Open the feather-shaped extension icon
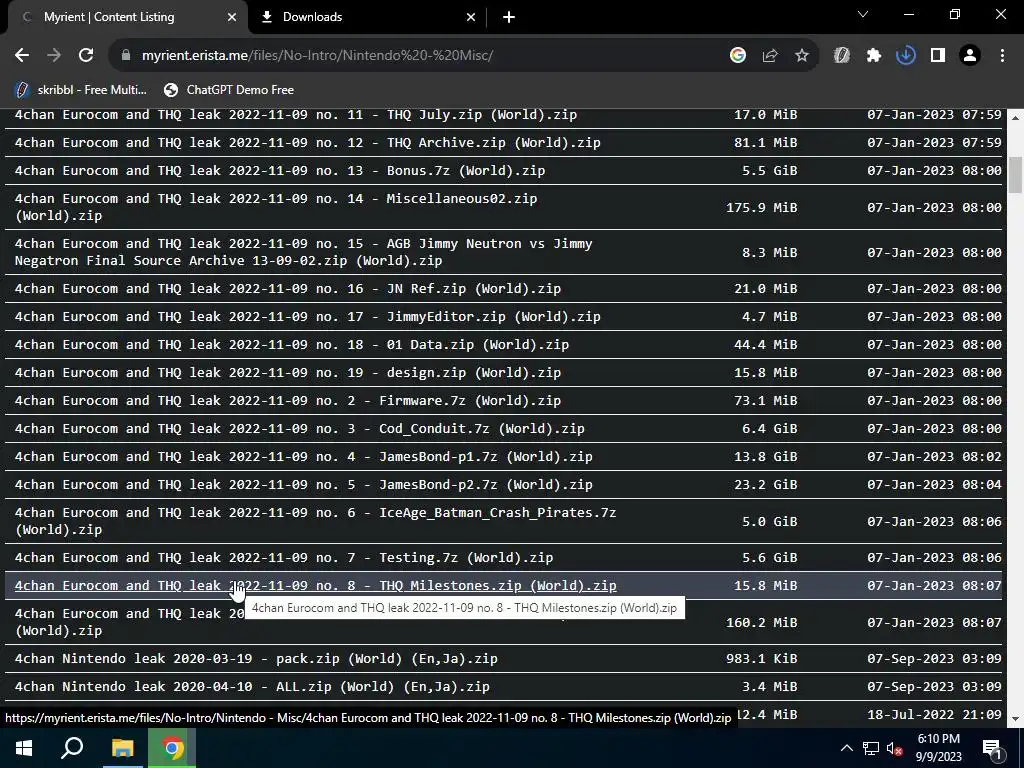Screen dimensions: 1024x768 pos(842,56)
